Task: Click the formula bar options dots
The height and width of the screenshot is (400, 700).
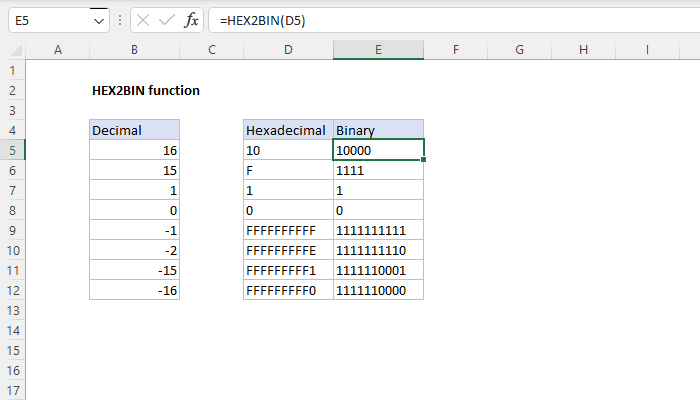Action: click(120, 20)
